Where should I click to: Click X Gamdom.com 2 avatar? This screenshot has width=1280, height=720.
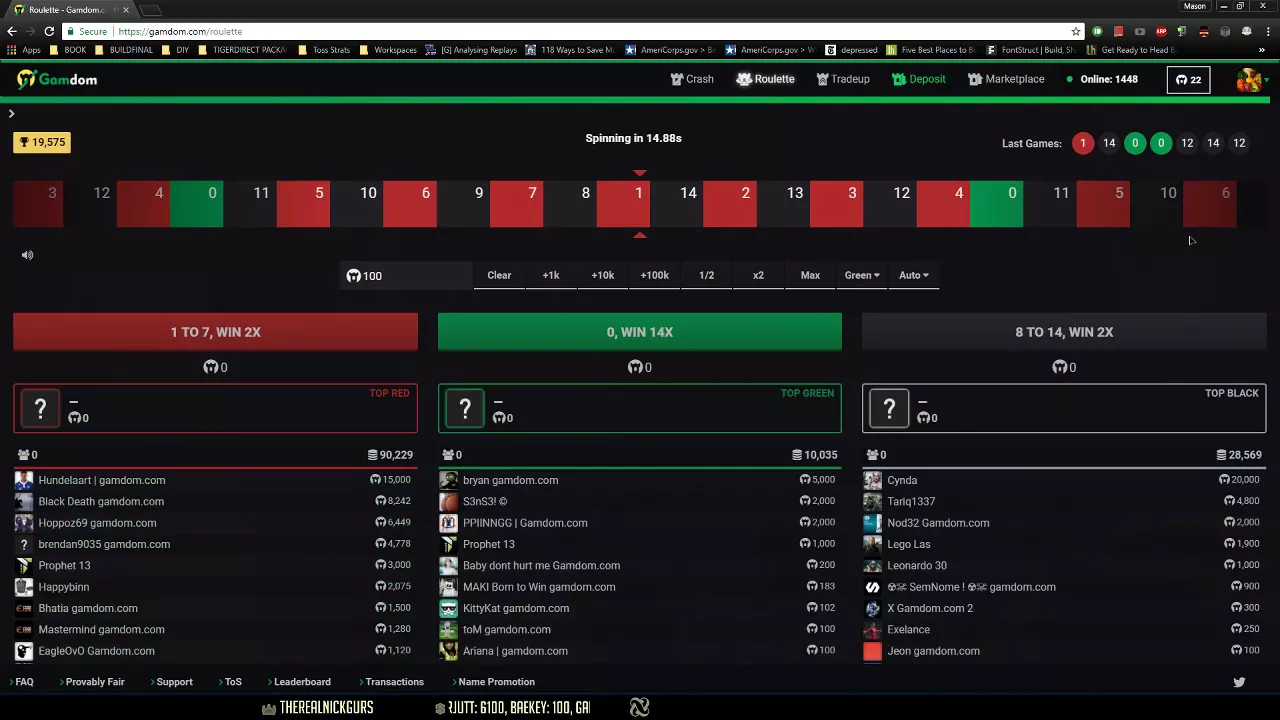[873, 608]
